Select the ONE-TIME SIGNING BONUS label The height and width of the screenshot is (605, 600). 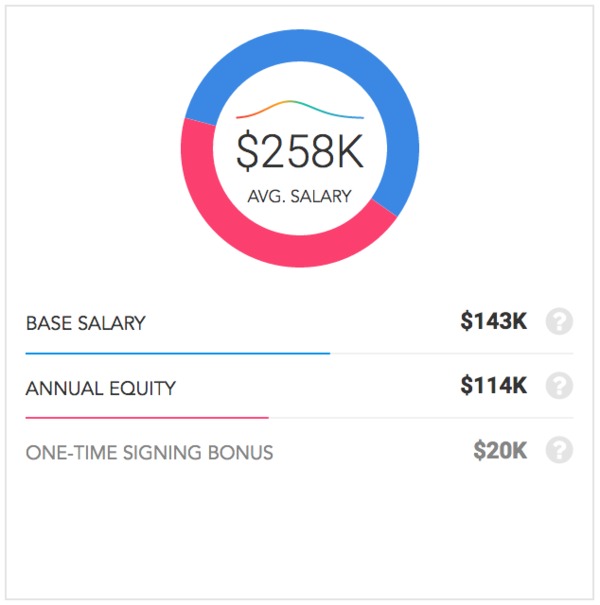point(149,452)
